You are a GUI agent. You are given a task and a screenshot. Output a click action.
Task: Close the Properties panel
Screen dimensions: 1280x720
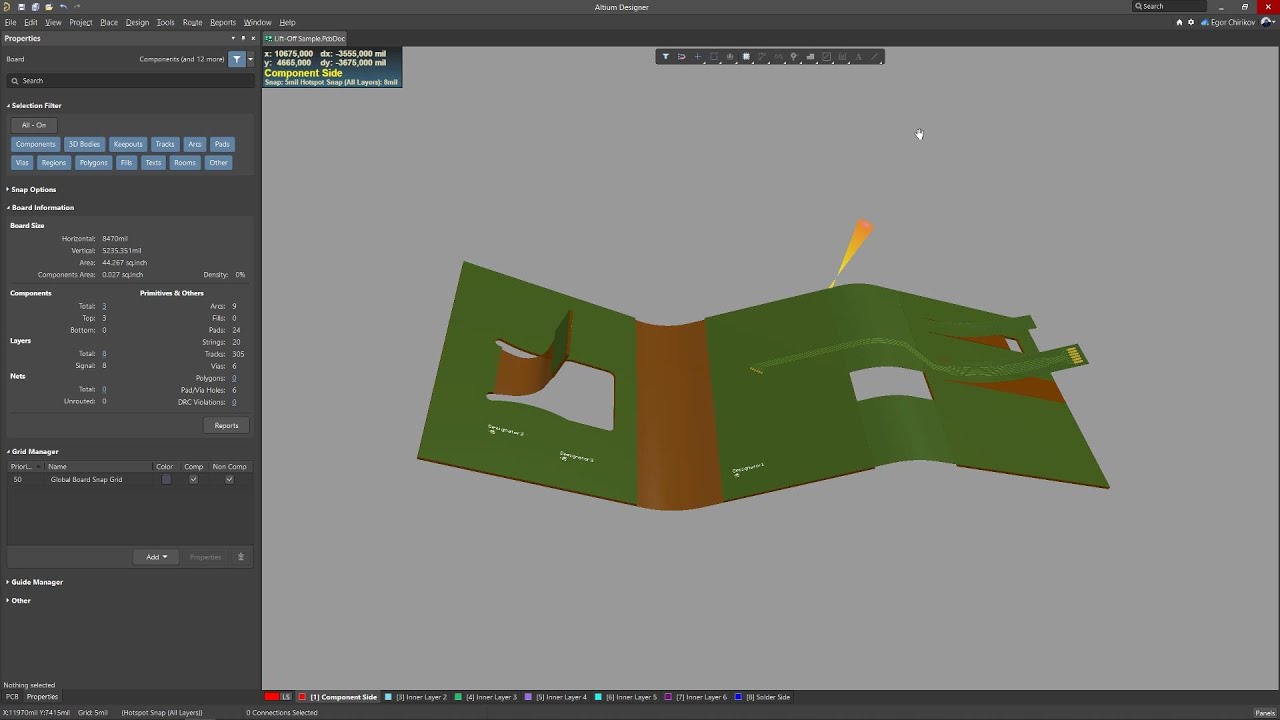253,38
